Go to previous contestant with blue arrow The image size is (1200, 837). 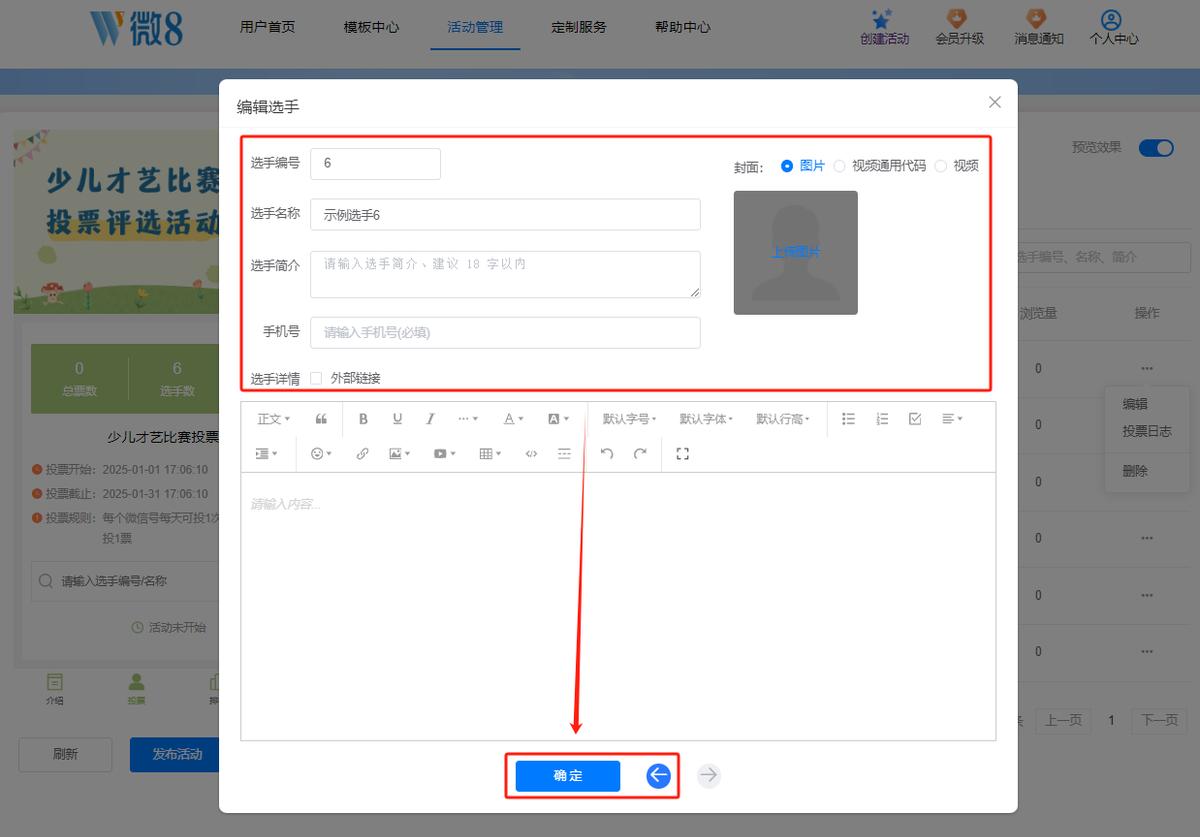[658, 775]
